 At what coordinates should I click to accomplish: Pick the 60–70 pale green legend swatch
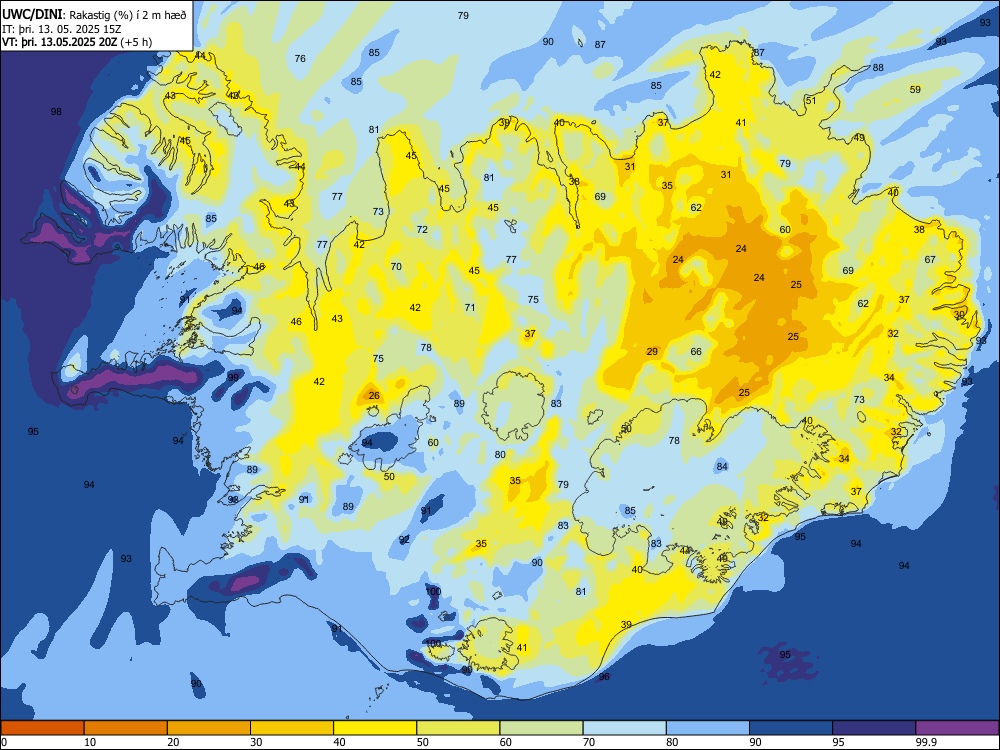541,728
